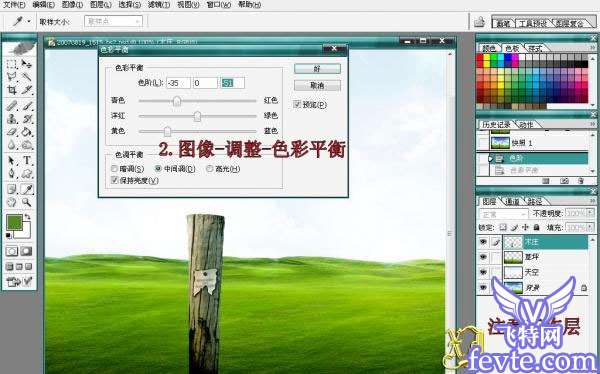Viewport: 600px width, 374px height.
Task: Click the green foreground color swatch
Action: point(15,222)
